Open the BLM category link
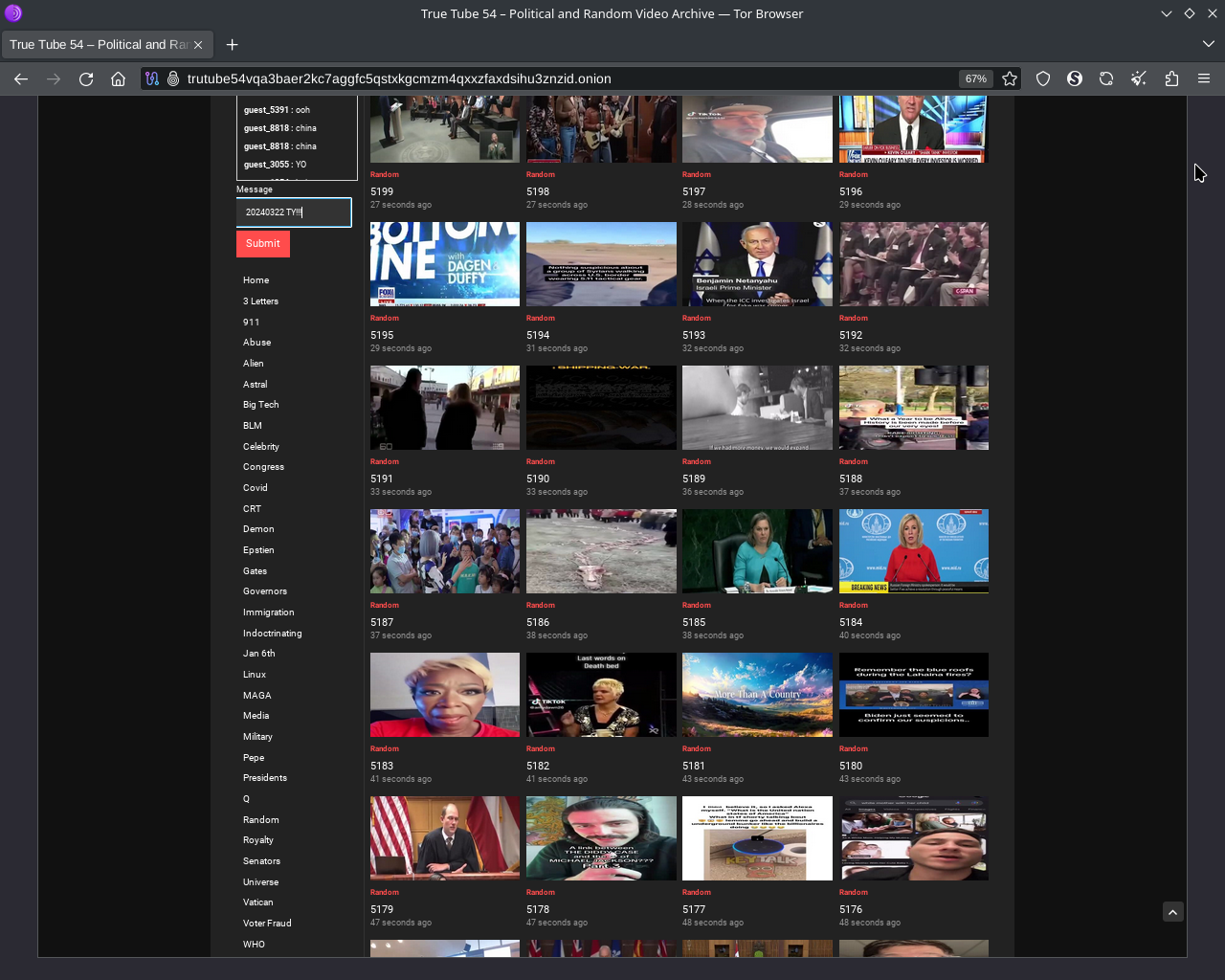 pyautogui.click(x=253, y=426)
